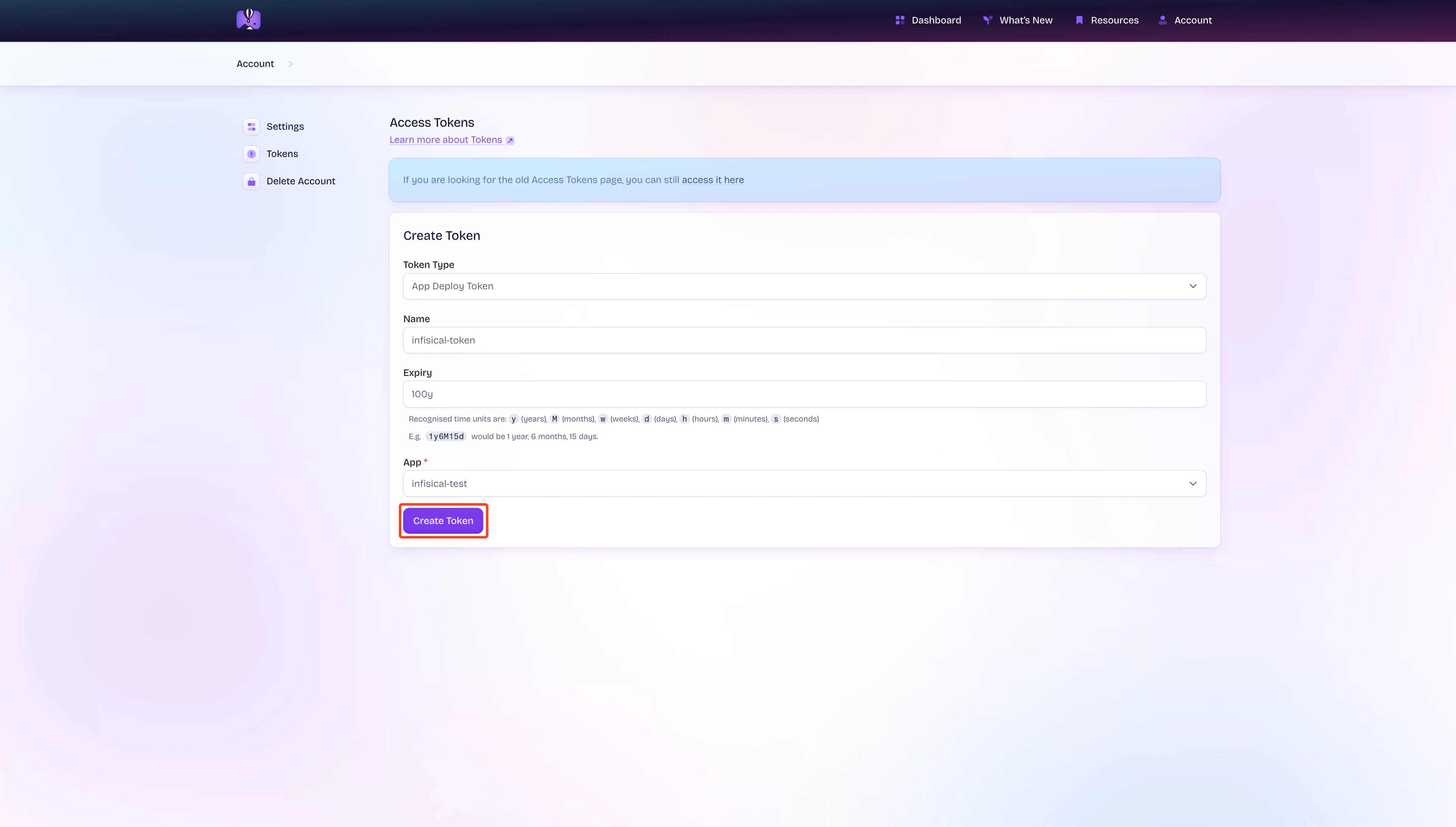Click the external link arrow icon beside Tokens
This screenshot has width=1456, height=827.
tap(510, 140)
